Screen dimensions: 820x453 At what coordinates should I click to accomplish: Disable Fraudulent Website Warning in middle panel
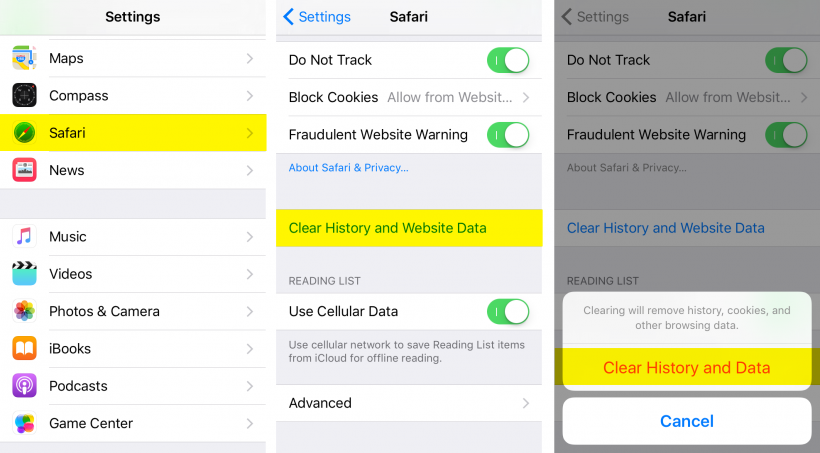pos(508,134)
